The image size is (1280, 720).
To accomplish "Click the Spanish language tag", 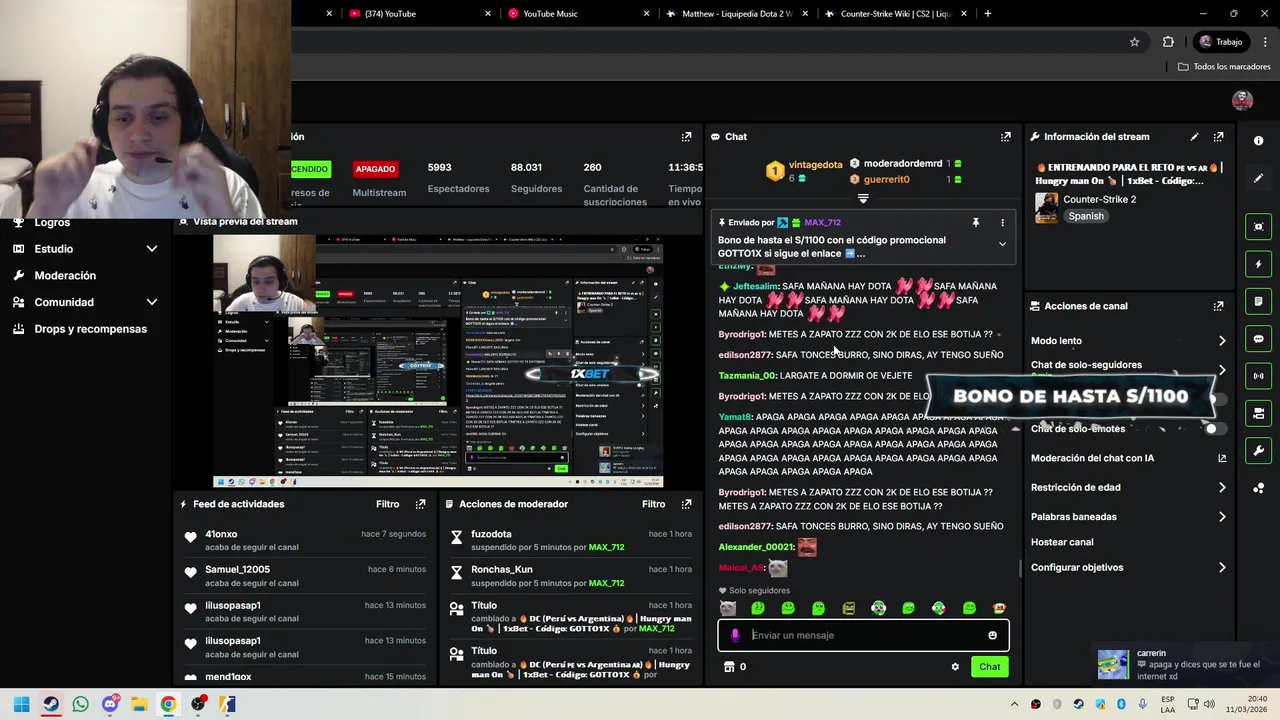I will (1086, 216).
